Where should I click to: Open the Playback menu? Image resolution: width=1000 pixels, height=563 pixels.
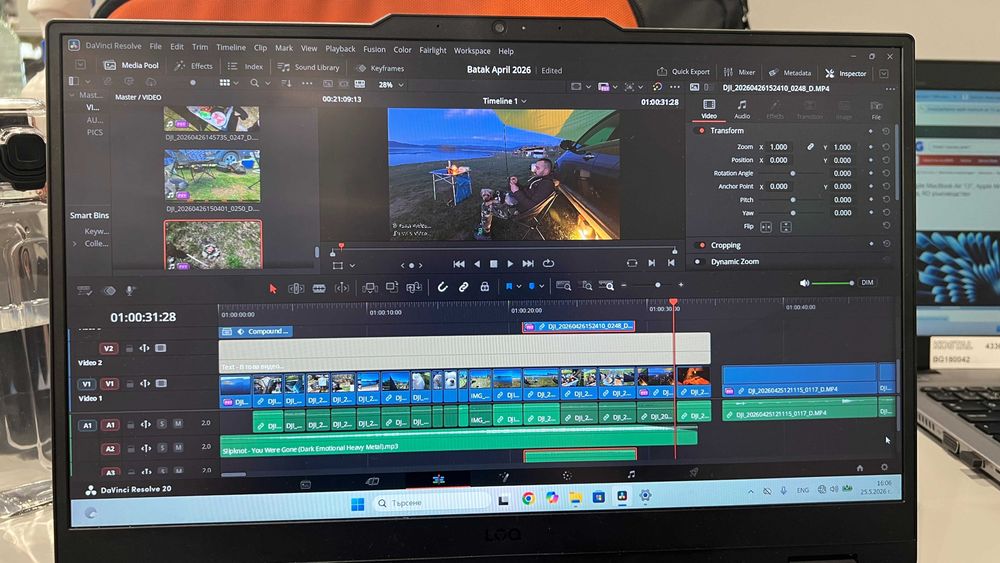341,48
